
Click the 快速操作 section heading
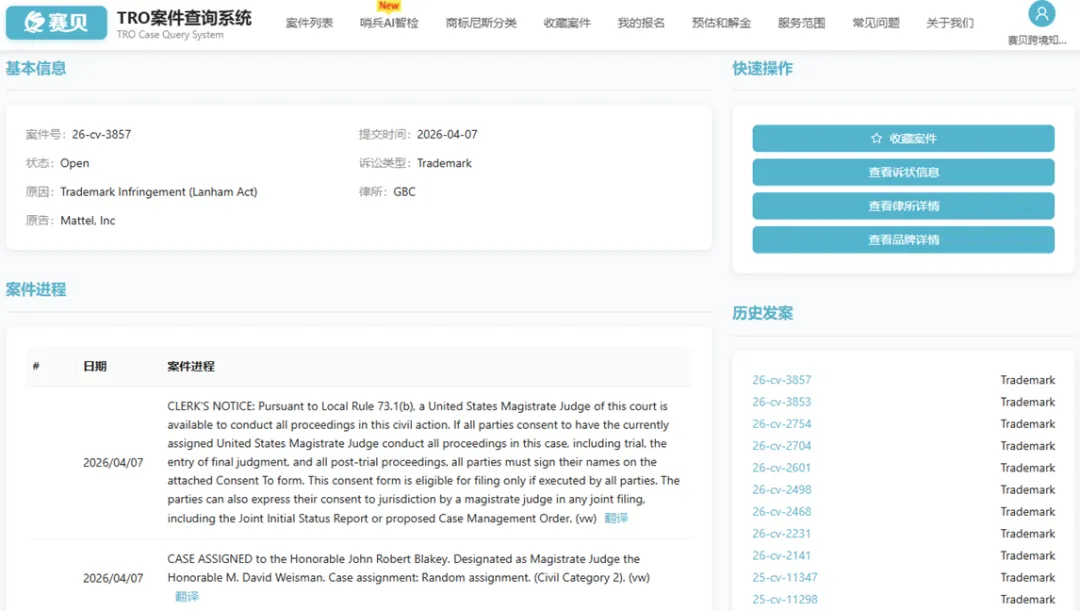tap(762, 68)
